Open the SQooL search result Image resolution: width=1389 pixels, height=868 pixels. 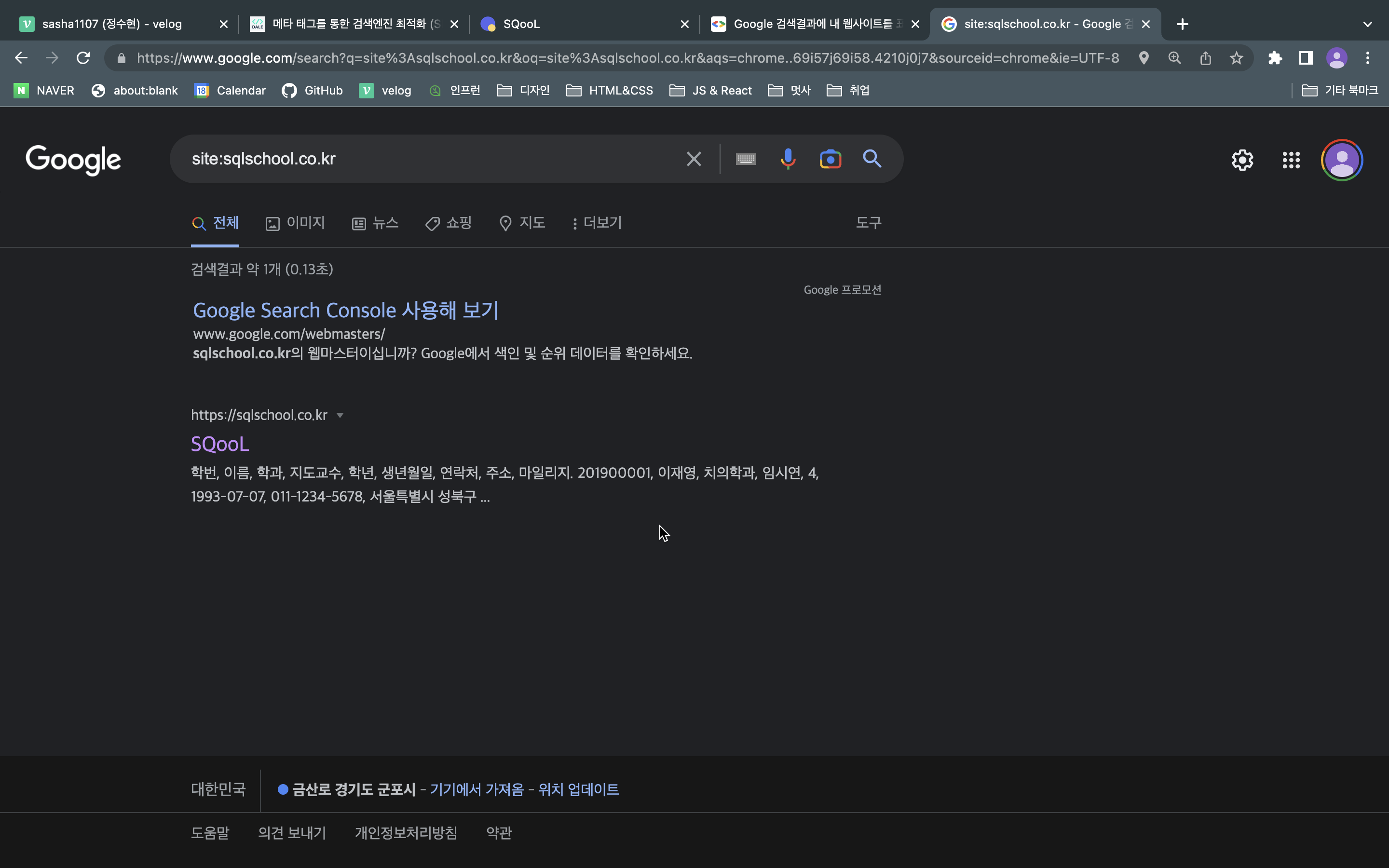pos(220,444)
